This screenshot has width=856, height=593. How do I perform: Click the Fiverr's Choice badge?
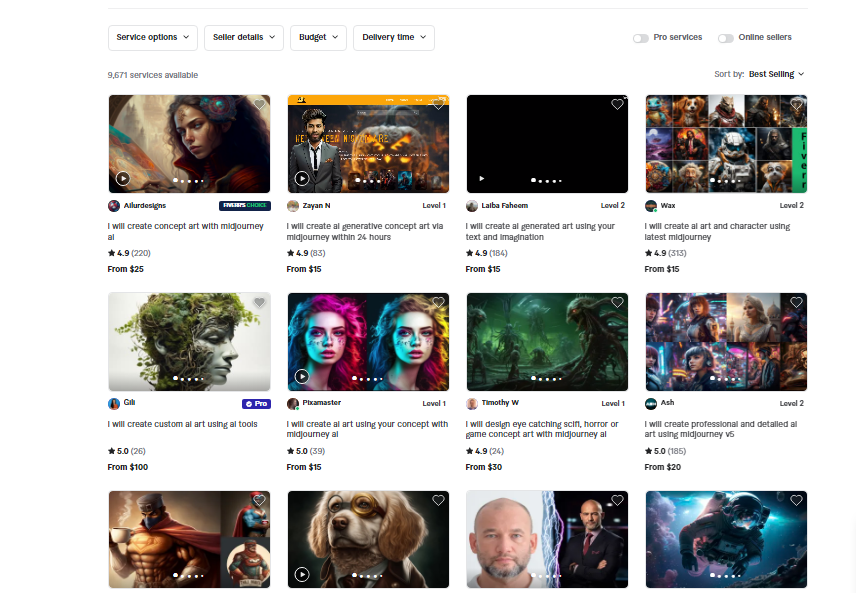pyautogui.click(x=245, y=205)
